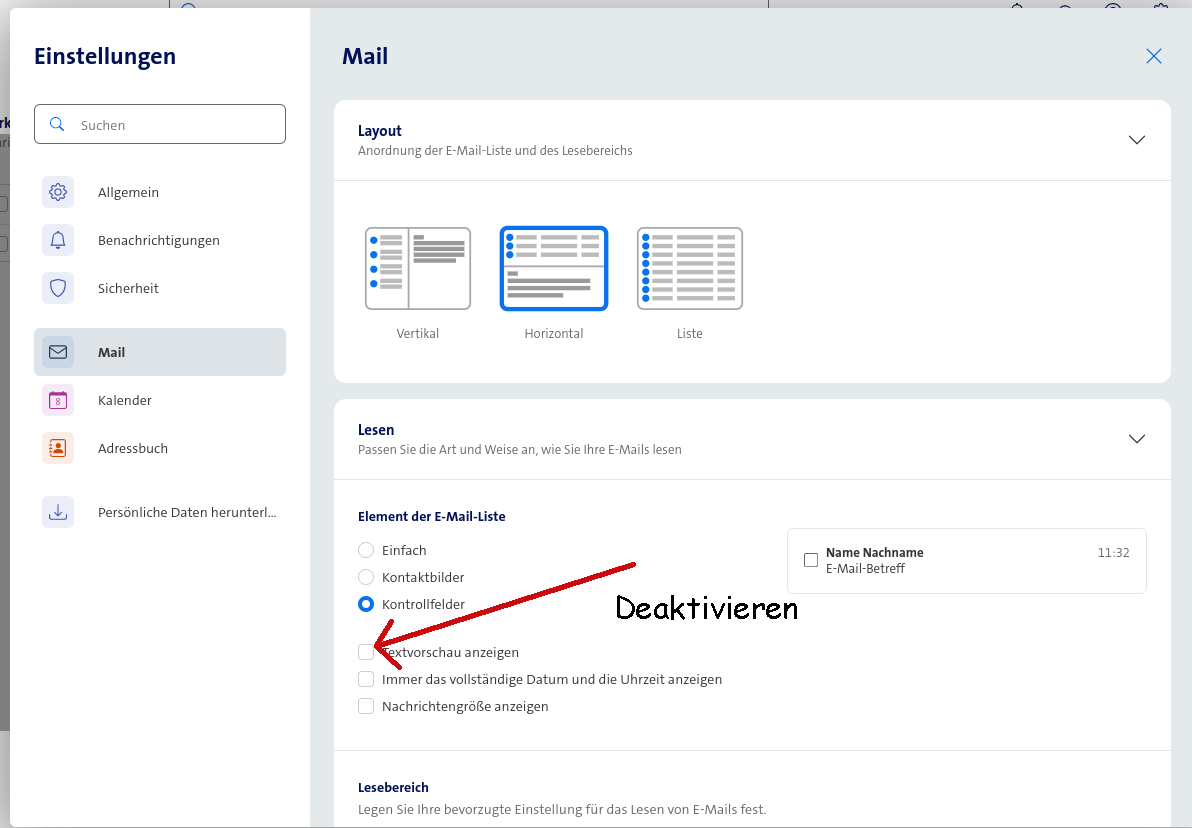
Task: Collapse the Lesen section chevron
Action: click(1136, 439)
